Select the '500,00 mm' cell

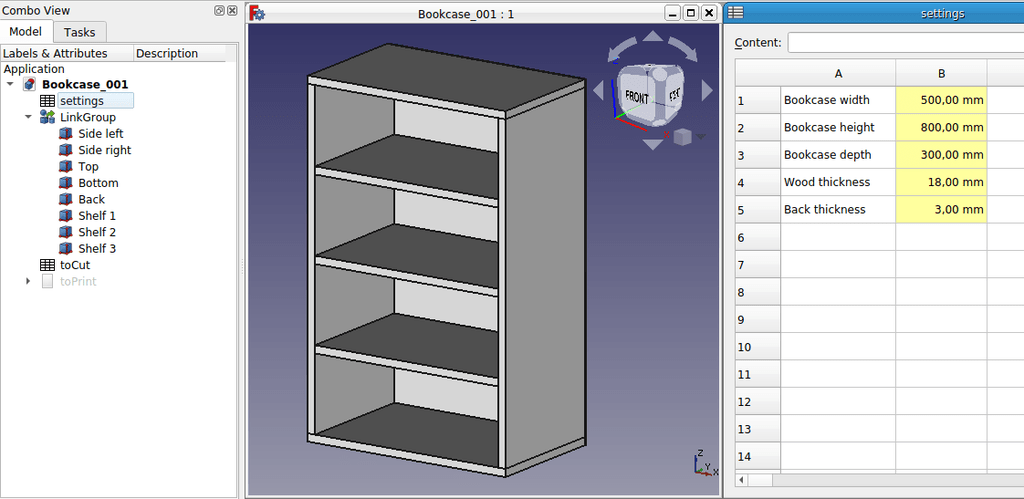pos(941,101)
